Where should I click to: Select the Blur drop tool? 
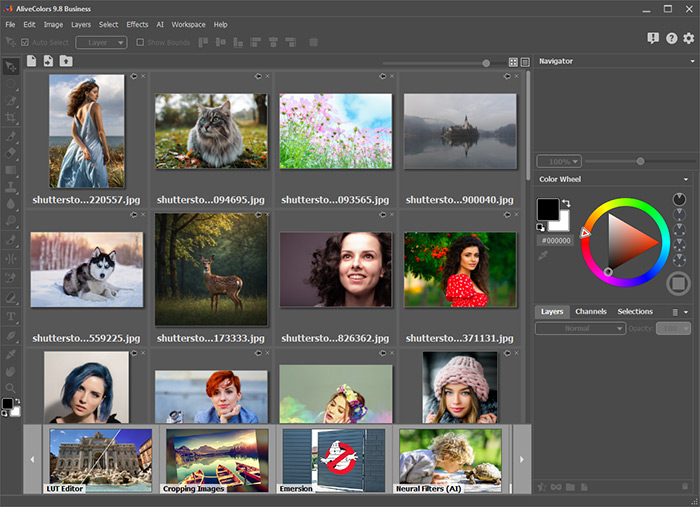pyautogui.click(x=11, y=204)
